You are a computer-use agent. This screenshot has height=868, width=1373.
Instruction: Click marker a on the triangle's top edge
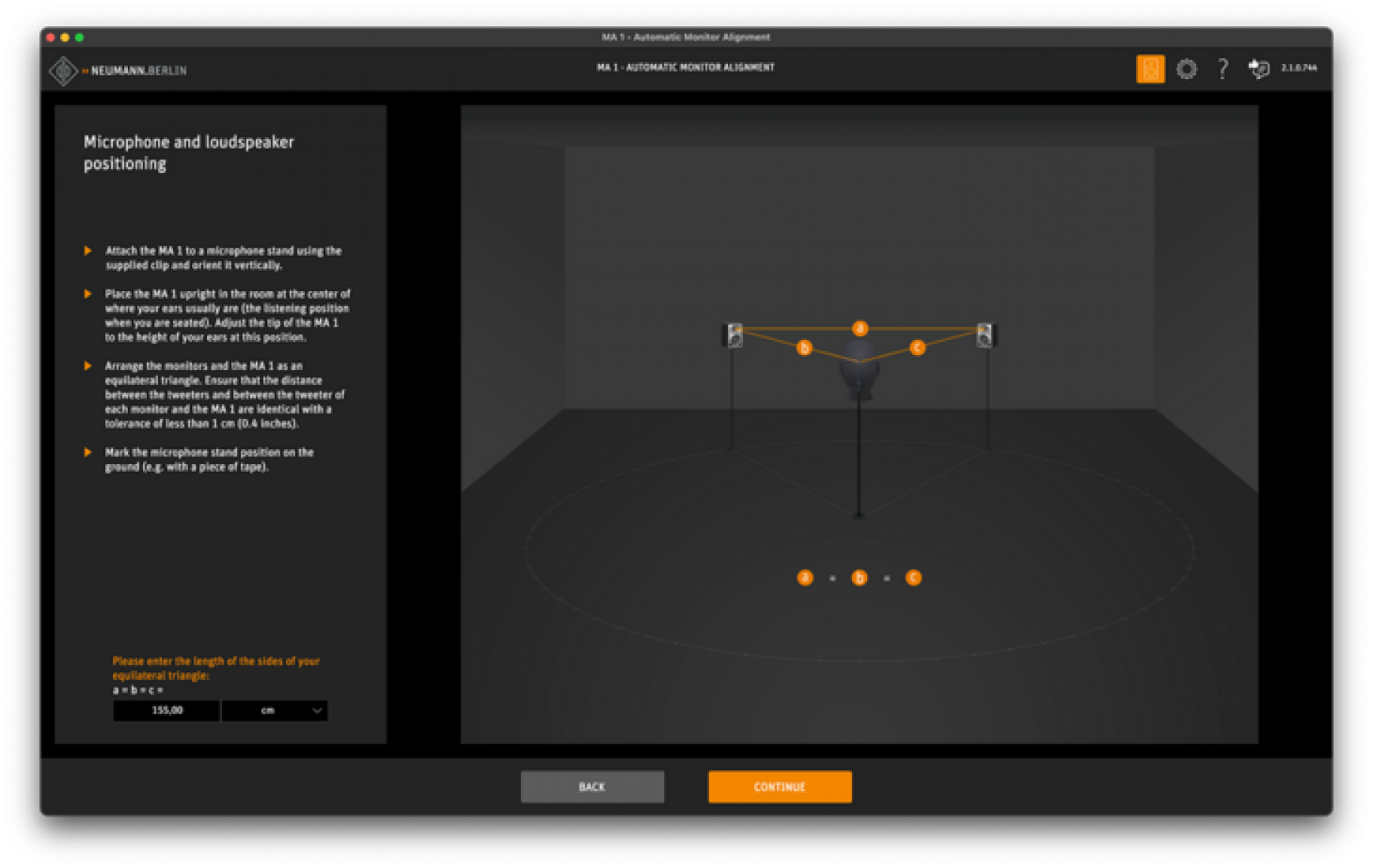tap(860, 328)
